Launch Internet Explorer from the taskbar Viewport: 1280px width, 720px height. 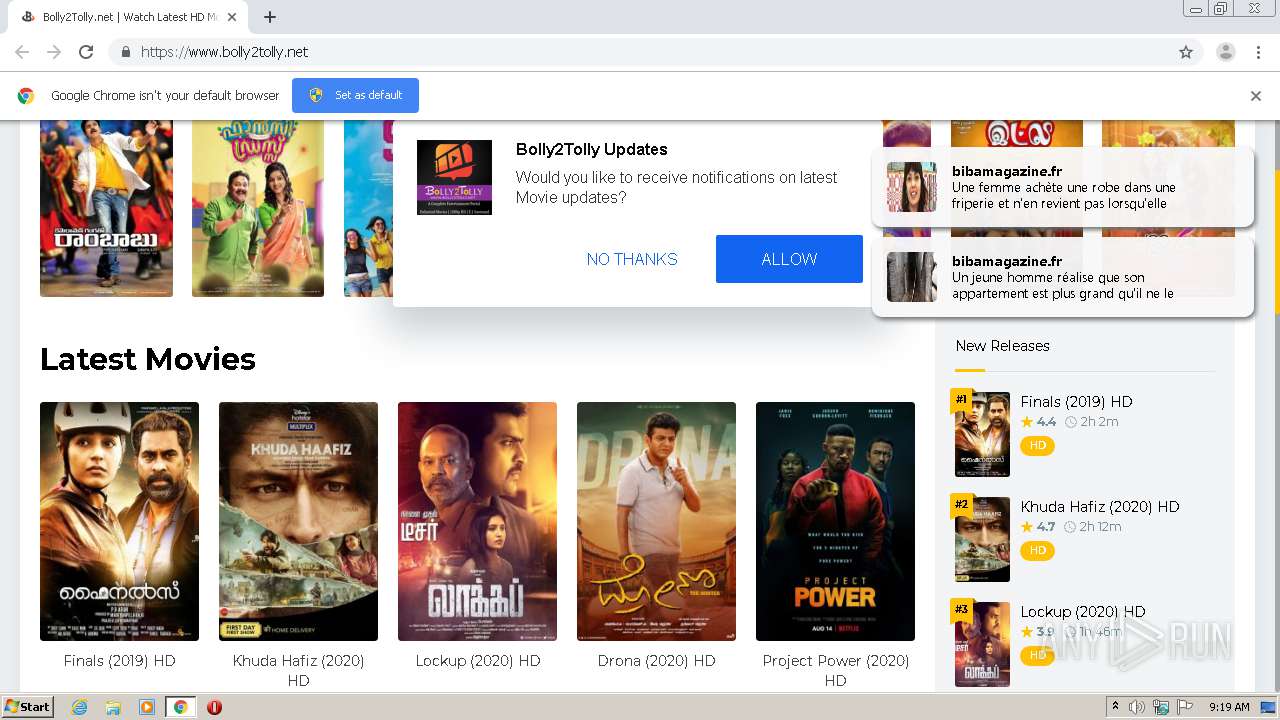pos(79,707)
